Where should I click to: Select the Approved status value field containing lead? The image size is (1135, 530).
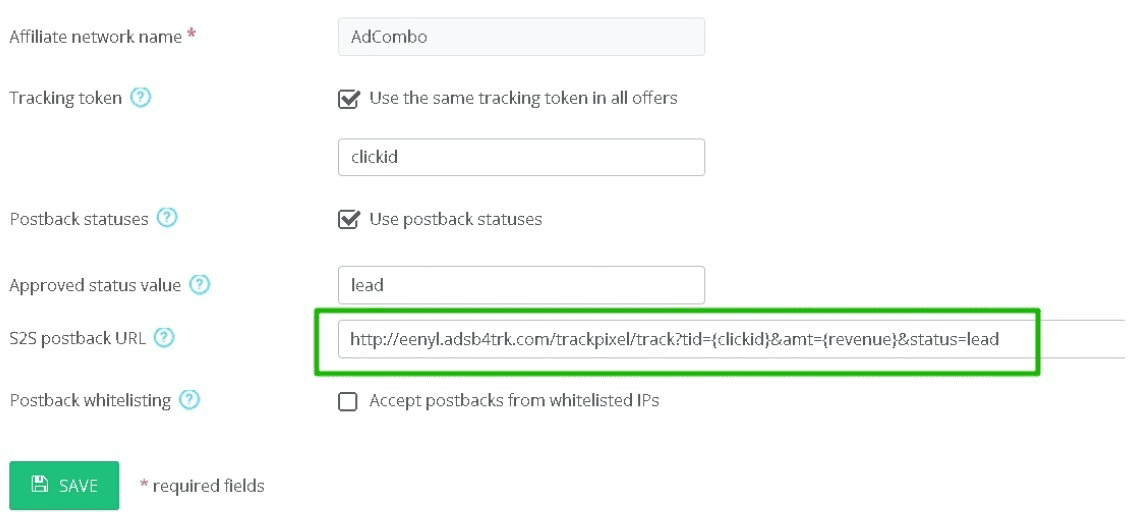[x=521, y=285]
